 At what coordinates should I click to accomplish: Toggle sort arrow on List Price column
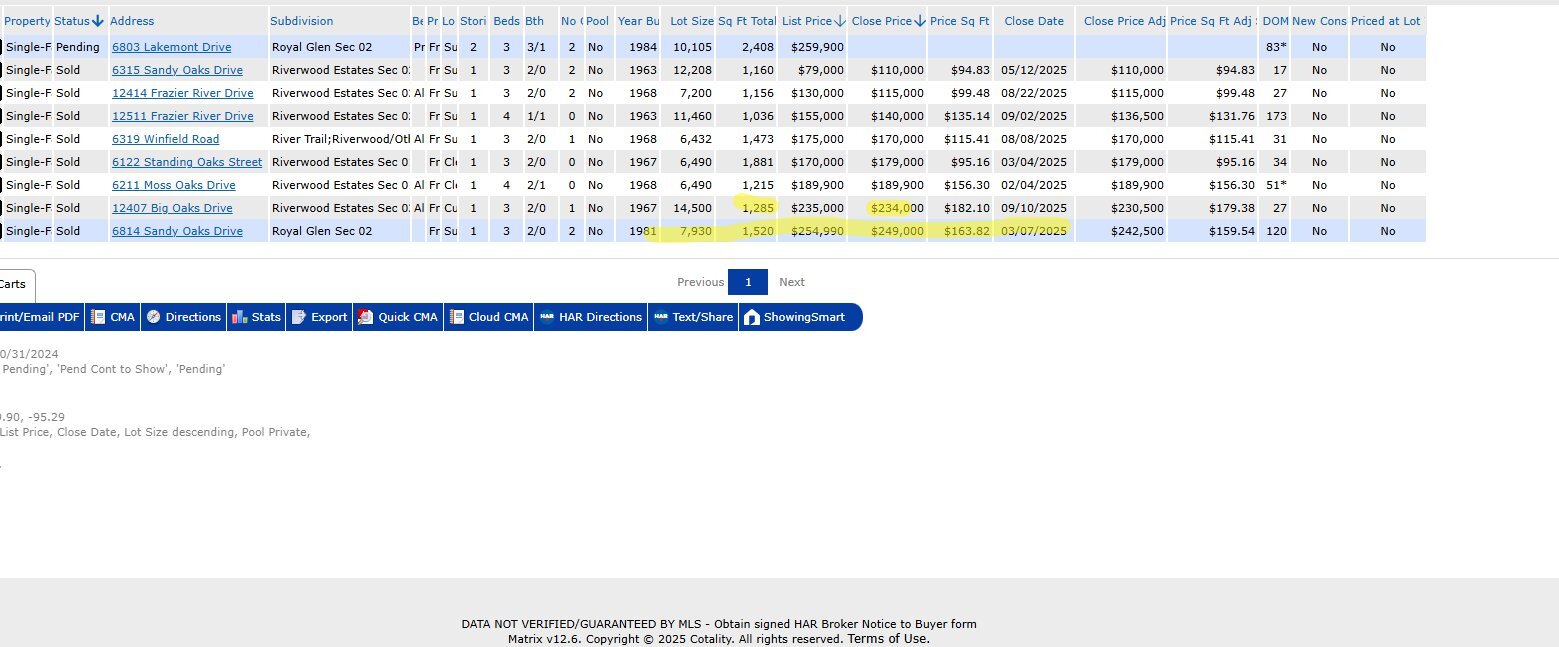coord(839,21)
